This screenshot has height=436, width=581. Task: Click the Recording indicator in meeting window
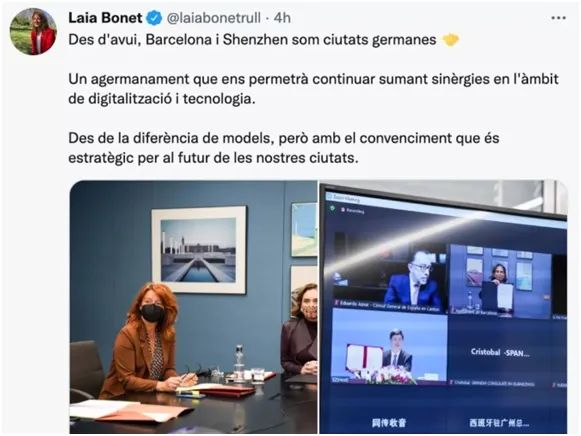click(353, 210)
